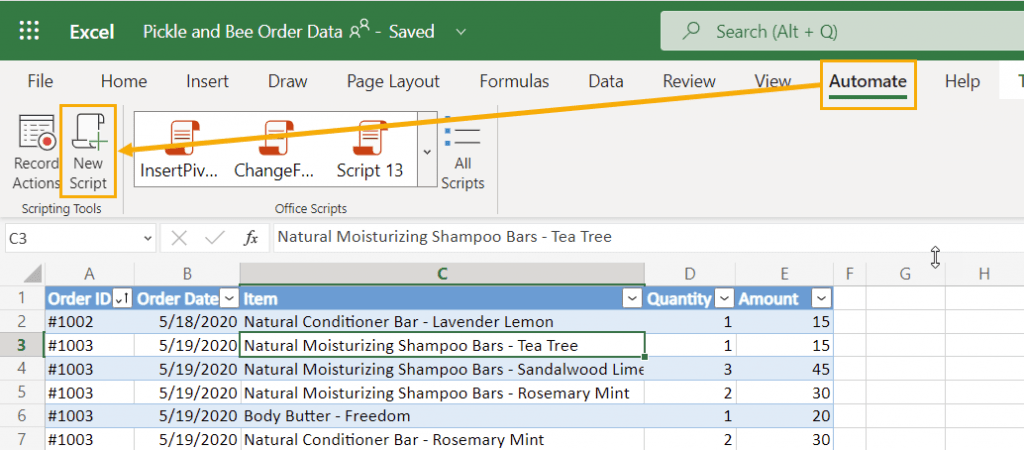Image resolution: width=1024 pixels, height=450 pixels.
Task: Run Script 13 from the gallery
Action: click(x=370, y=150)
